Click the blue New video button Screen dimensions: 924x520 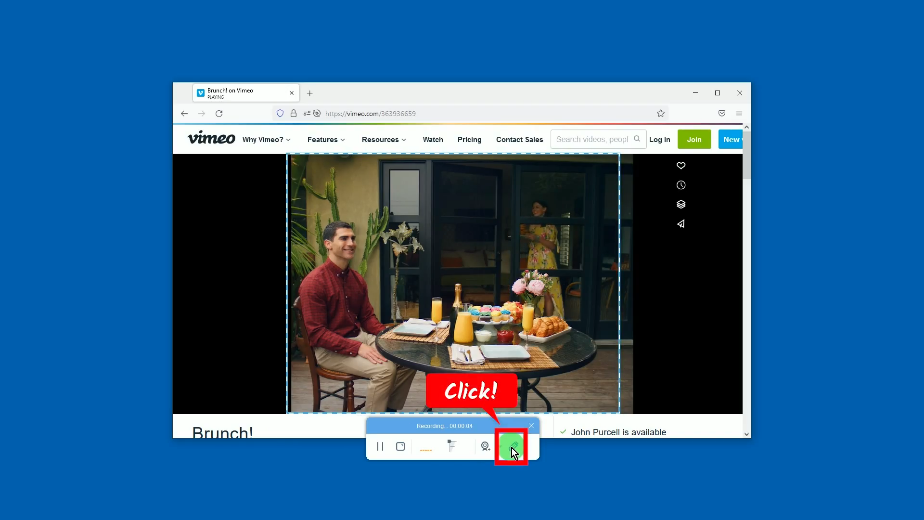pos(731,139)
